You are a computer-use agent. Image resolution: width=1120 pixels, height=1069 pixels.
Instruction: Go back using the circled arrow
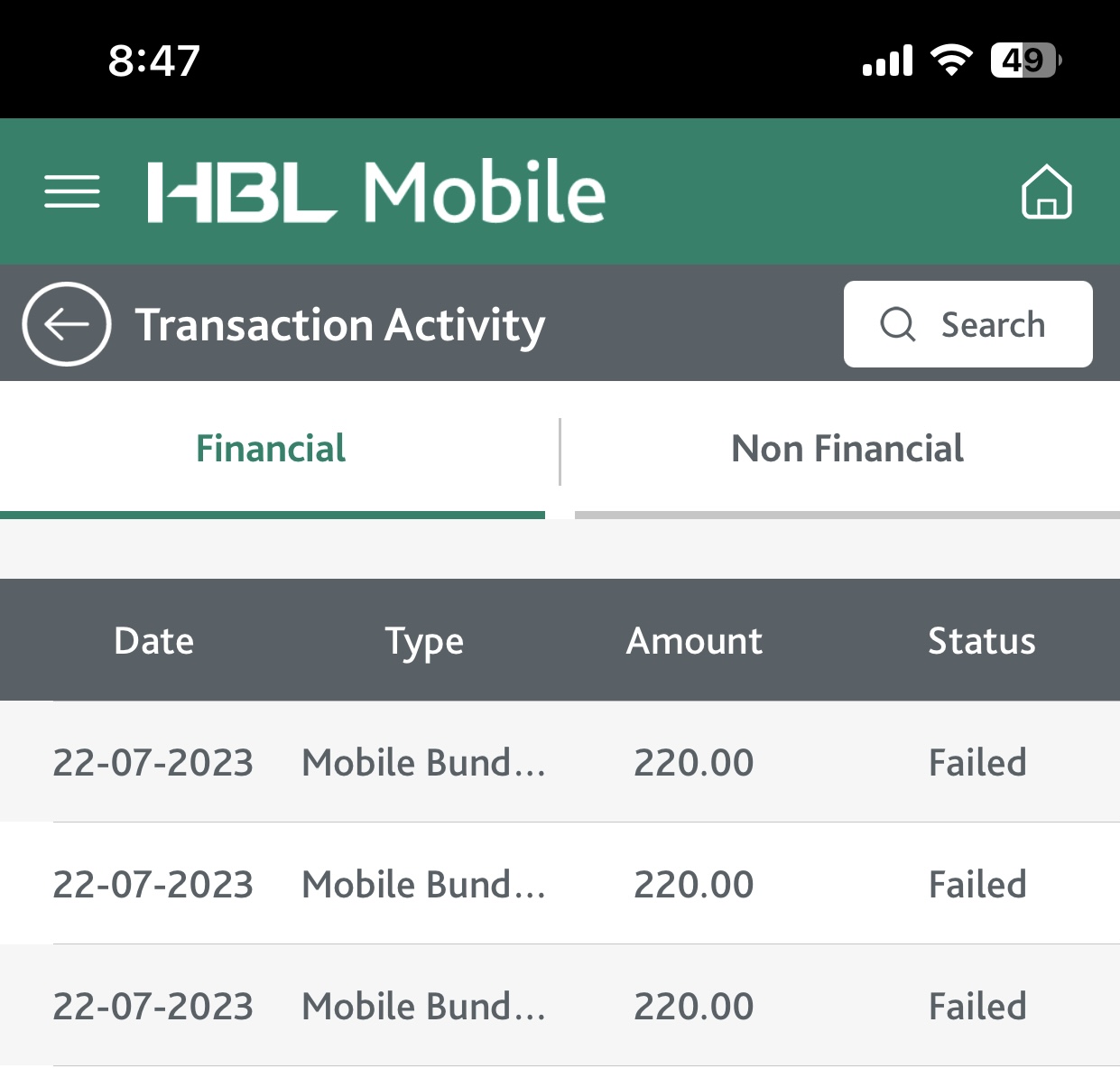click(x=67, y=324)
